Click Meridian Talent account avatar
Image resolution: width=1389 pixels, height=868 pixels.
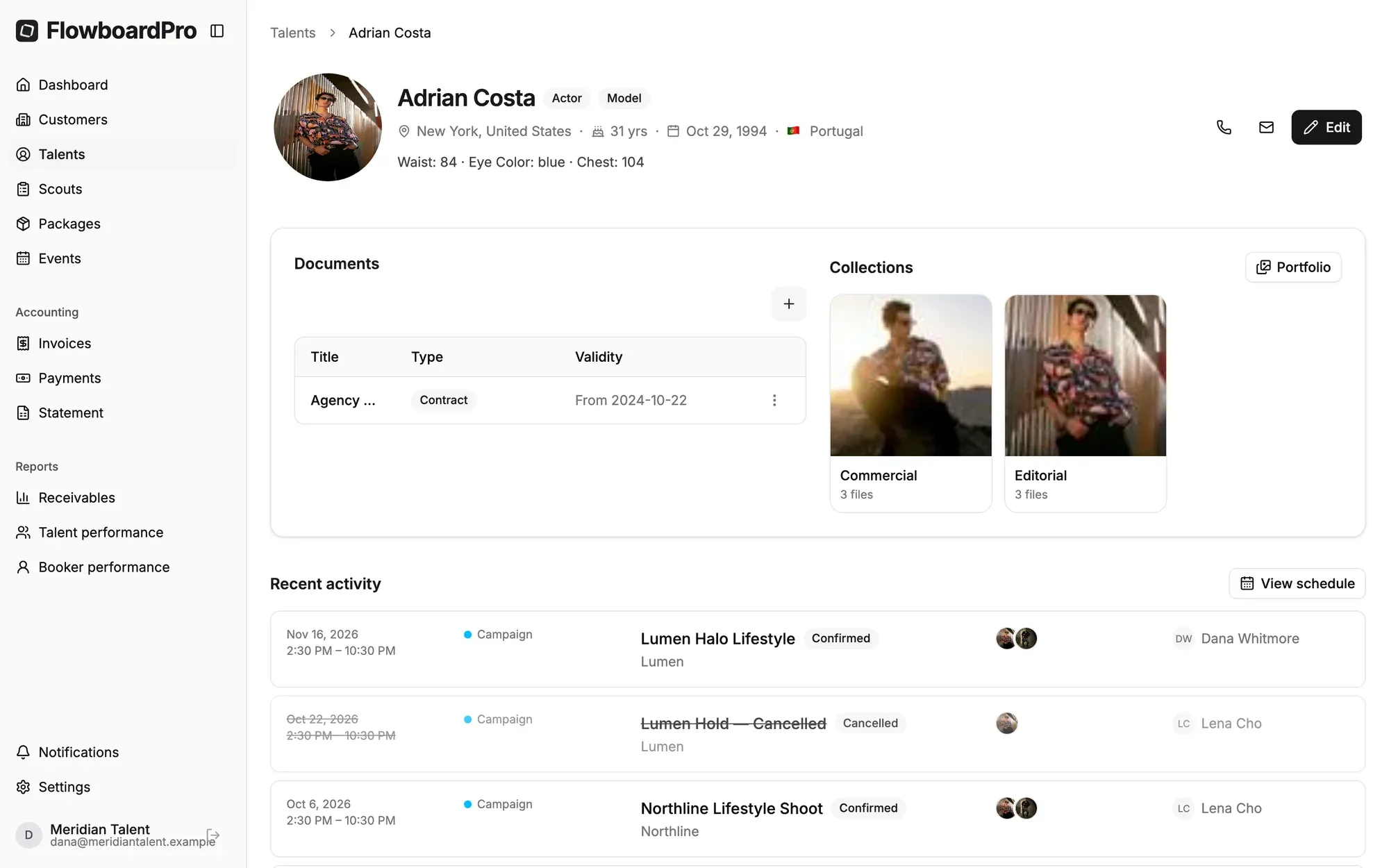(x=28, y=835)
